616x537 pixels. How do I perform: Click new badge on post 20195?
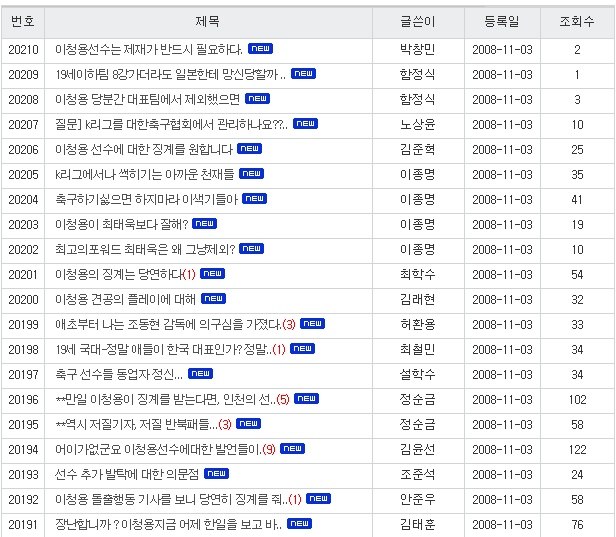(249, 423)
